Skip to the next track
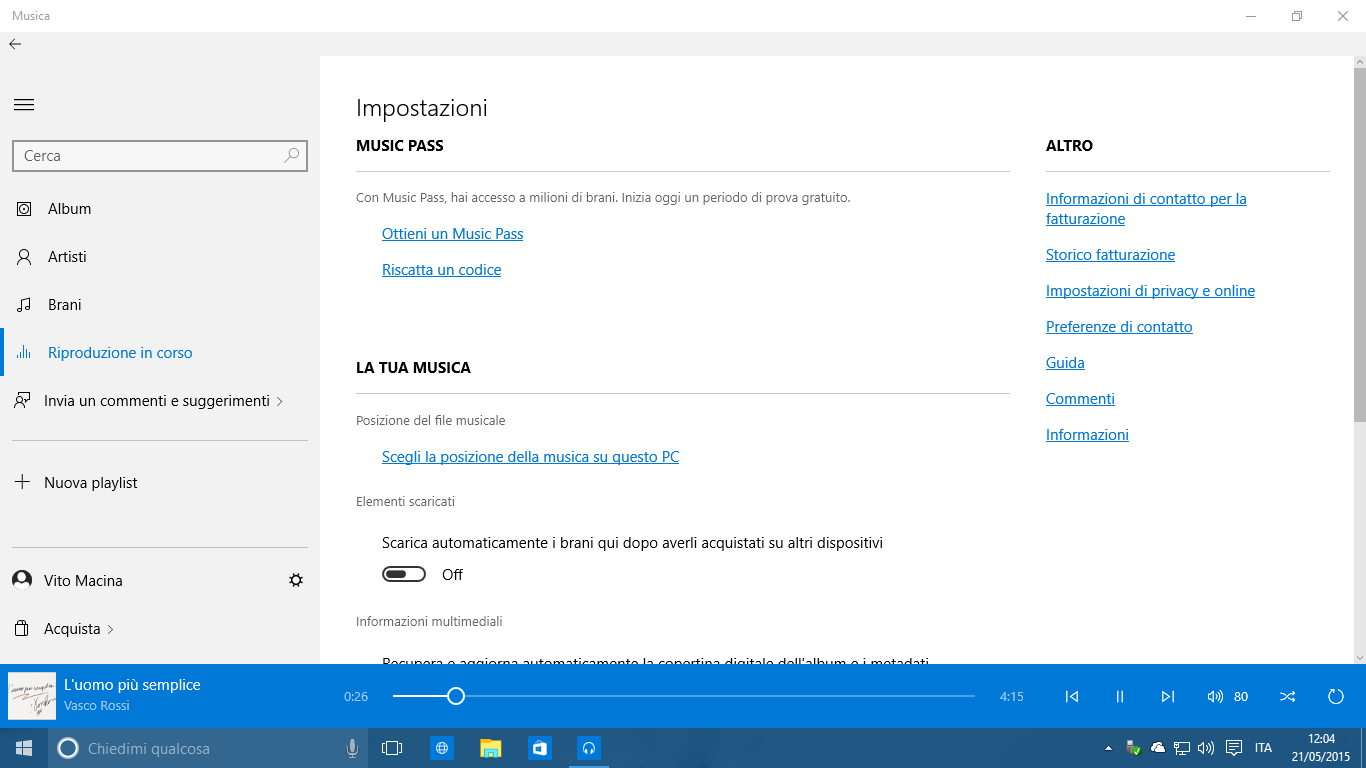The image size is (1366, 768). click(1168, 696)
